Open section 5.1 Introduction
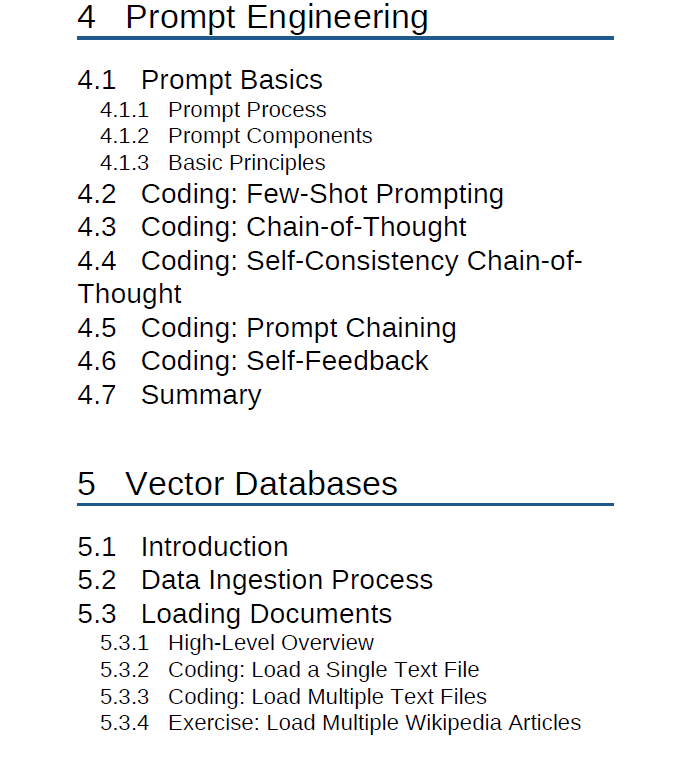 coord(183,547)
